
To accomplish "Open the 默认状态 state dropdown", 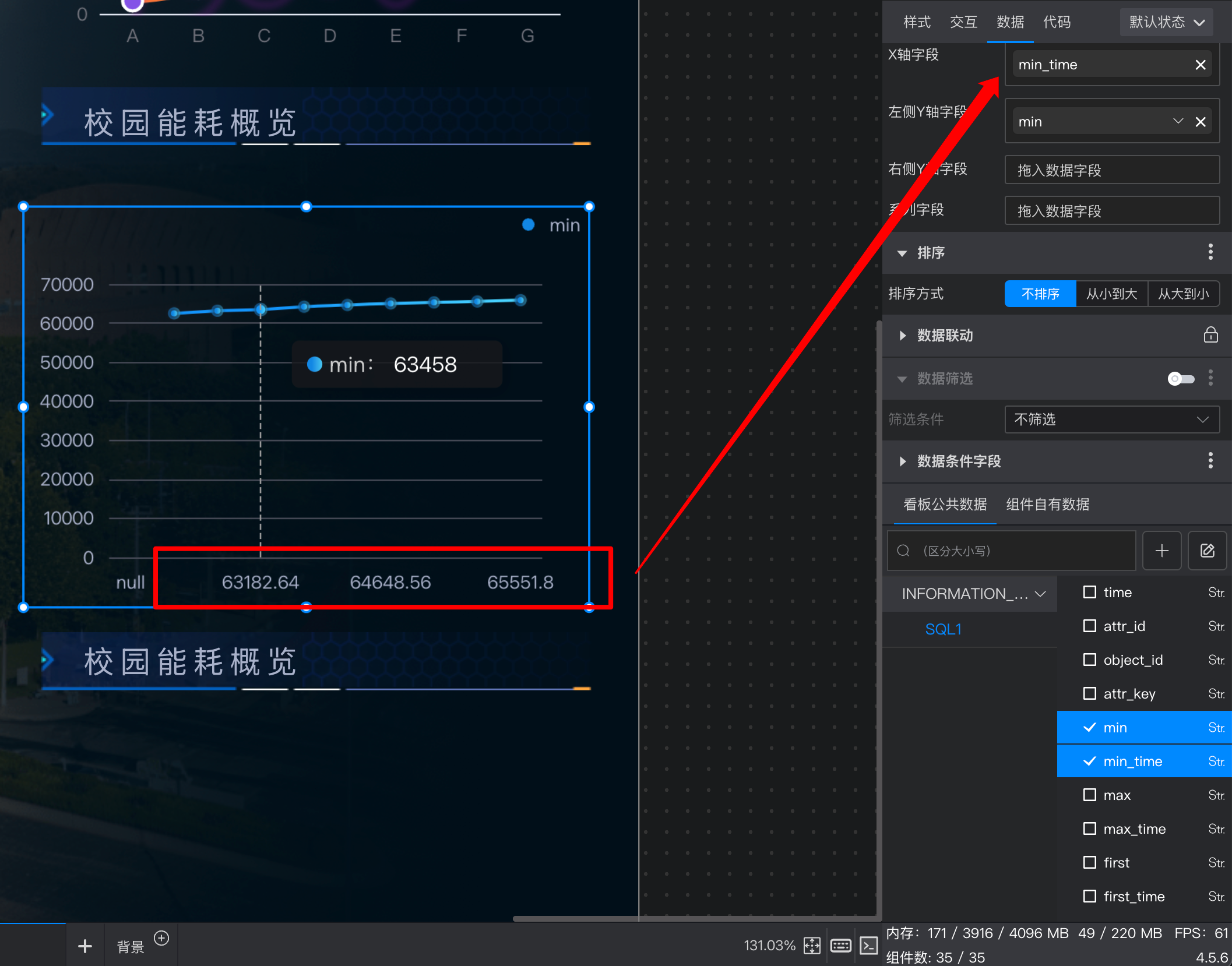I will (x=1167, y=22).
